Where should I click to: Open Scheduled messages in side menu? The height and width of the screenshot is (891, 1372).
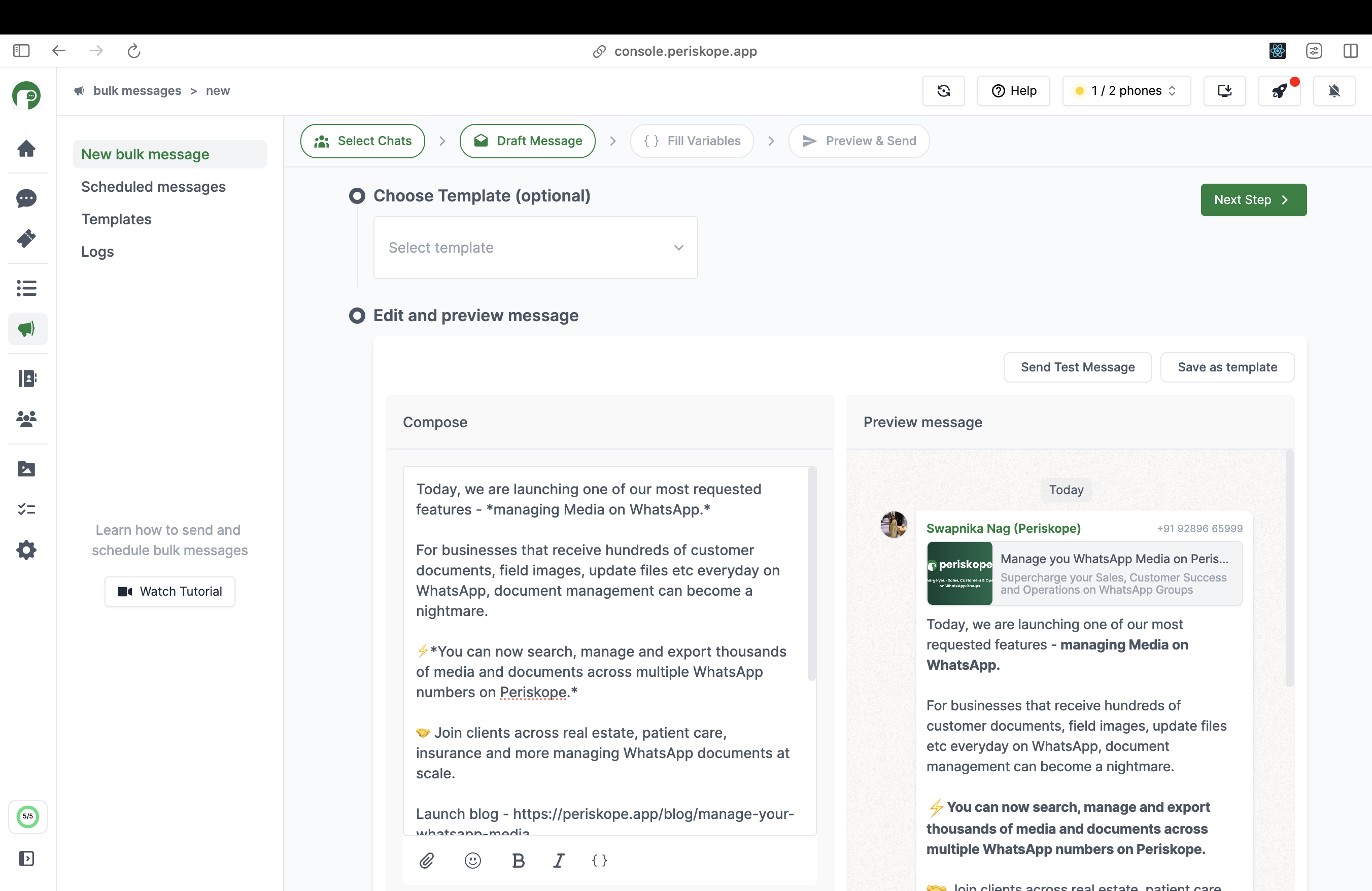pos(153,187)
